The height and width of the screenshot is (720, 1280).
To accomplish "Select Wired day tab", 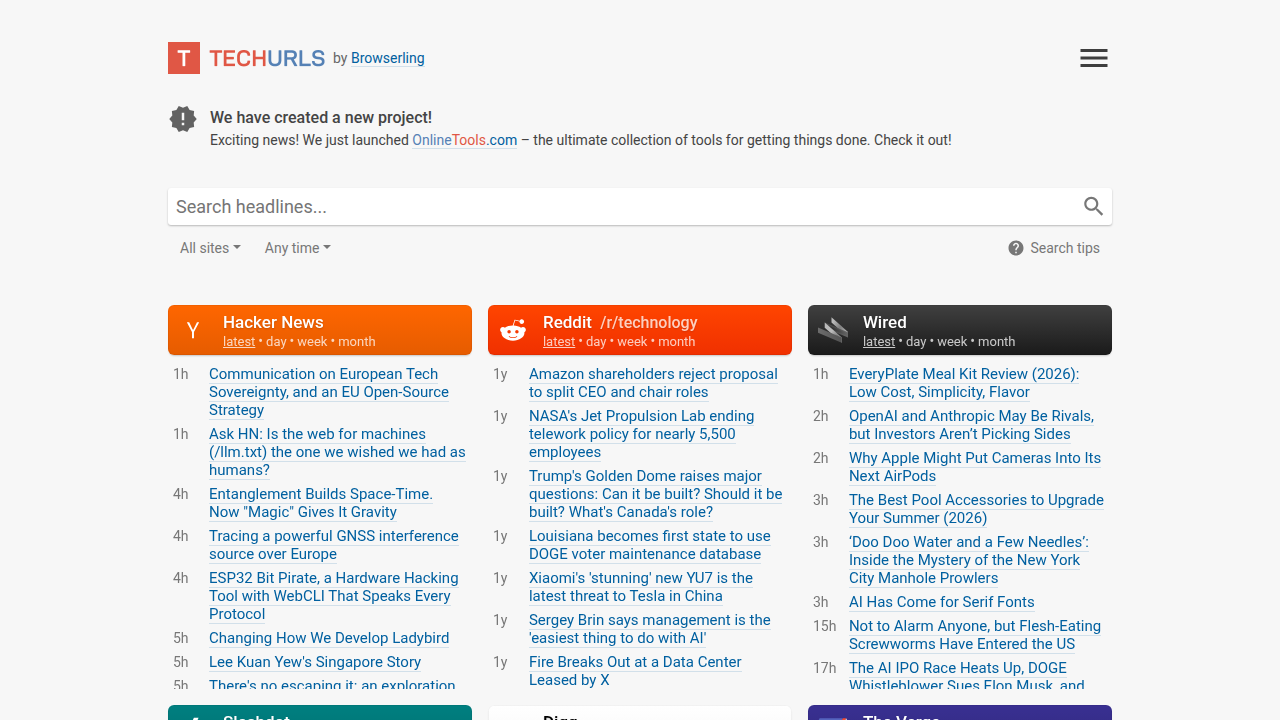I will click(916, 341).
